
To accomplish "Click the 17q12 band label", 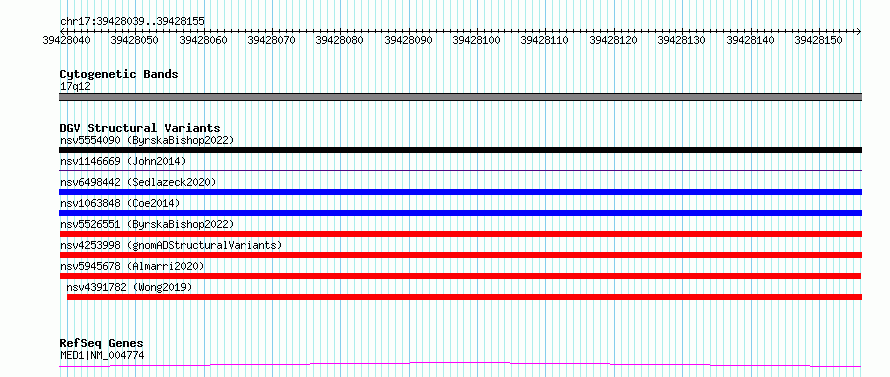I will (75, 87).
